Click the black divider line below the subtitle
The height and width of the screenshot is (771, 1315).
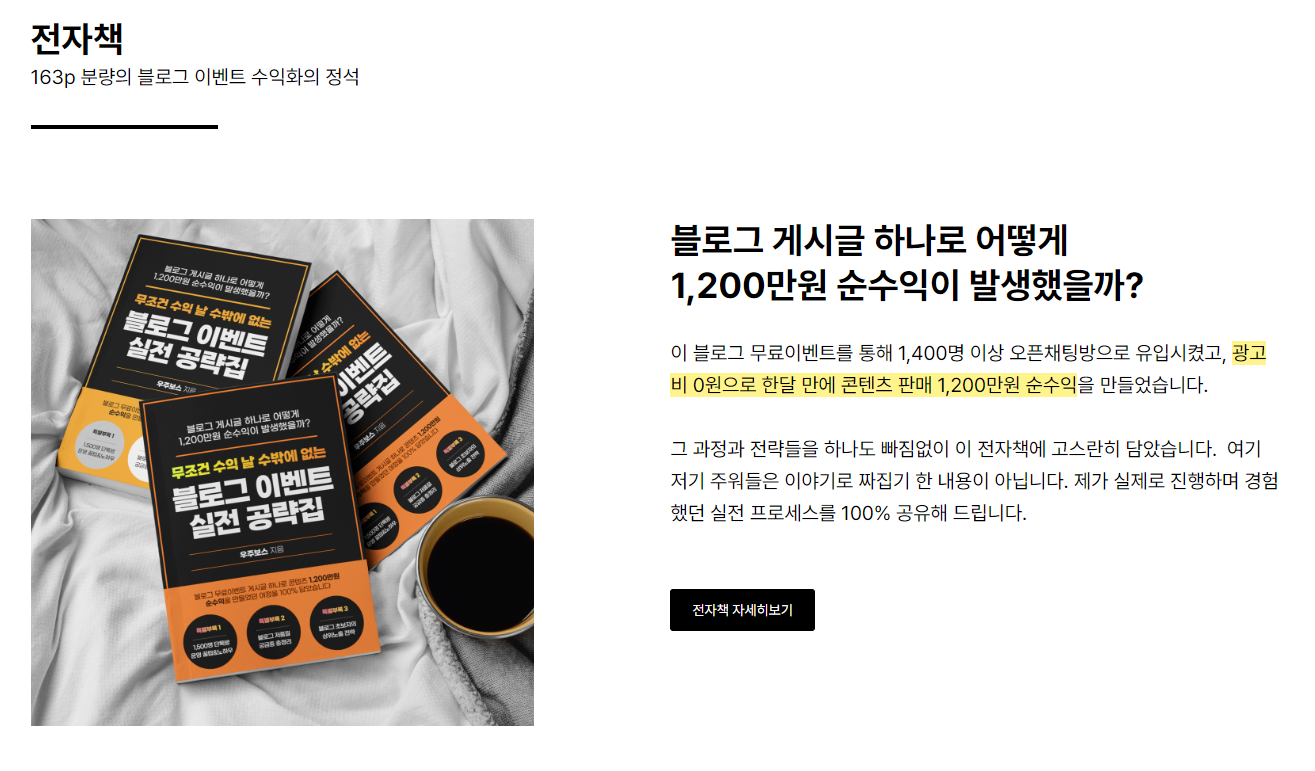(124, 127)
